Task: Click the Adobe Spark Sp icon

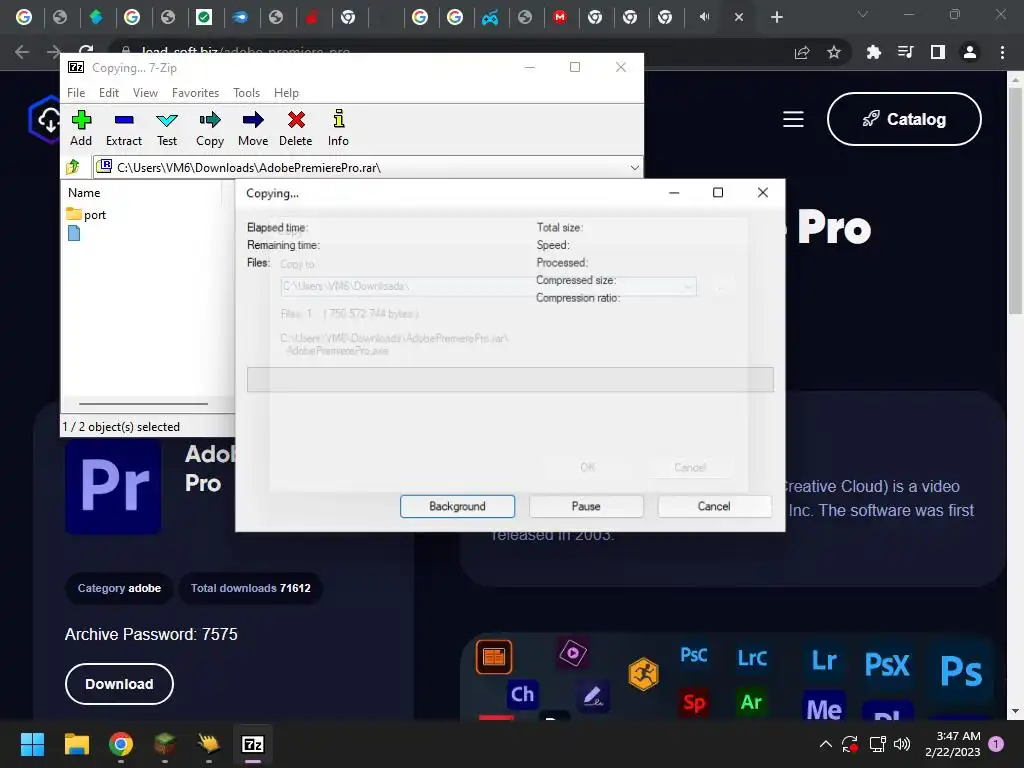Action: (694, 702)
